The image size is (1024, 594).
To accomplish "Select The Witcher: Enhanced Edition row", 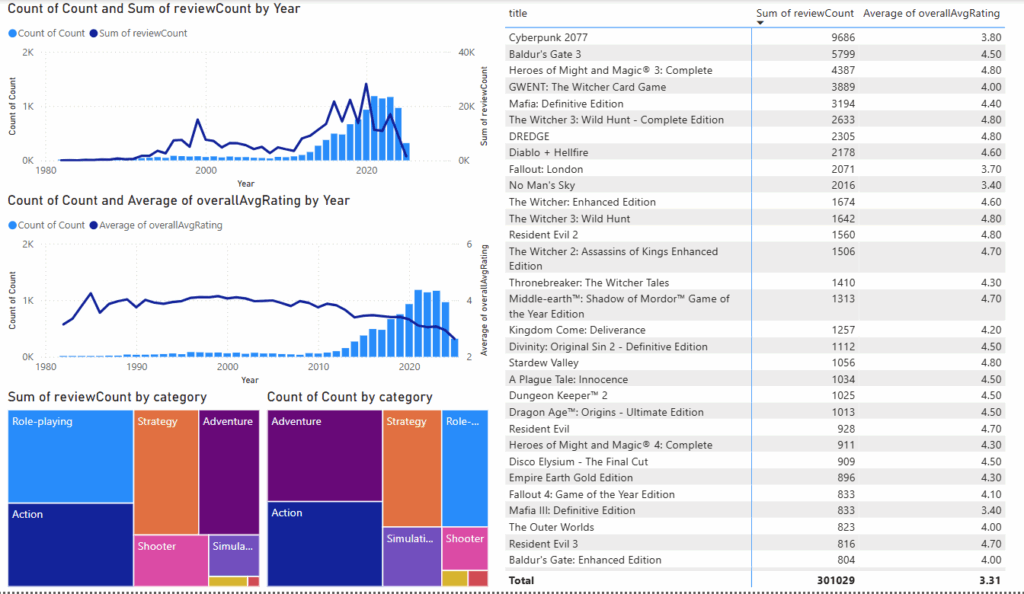I will (x=754, y=202).
